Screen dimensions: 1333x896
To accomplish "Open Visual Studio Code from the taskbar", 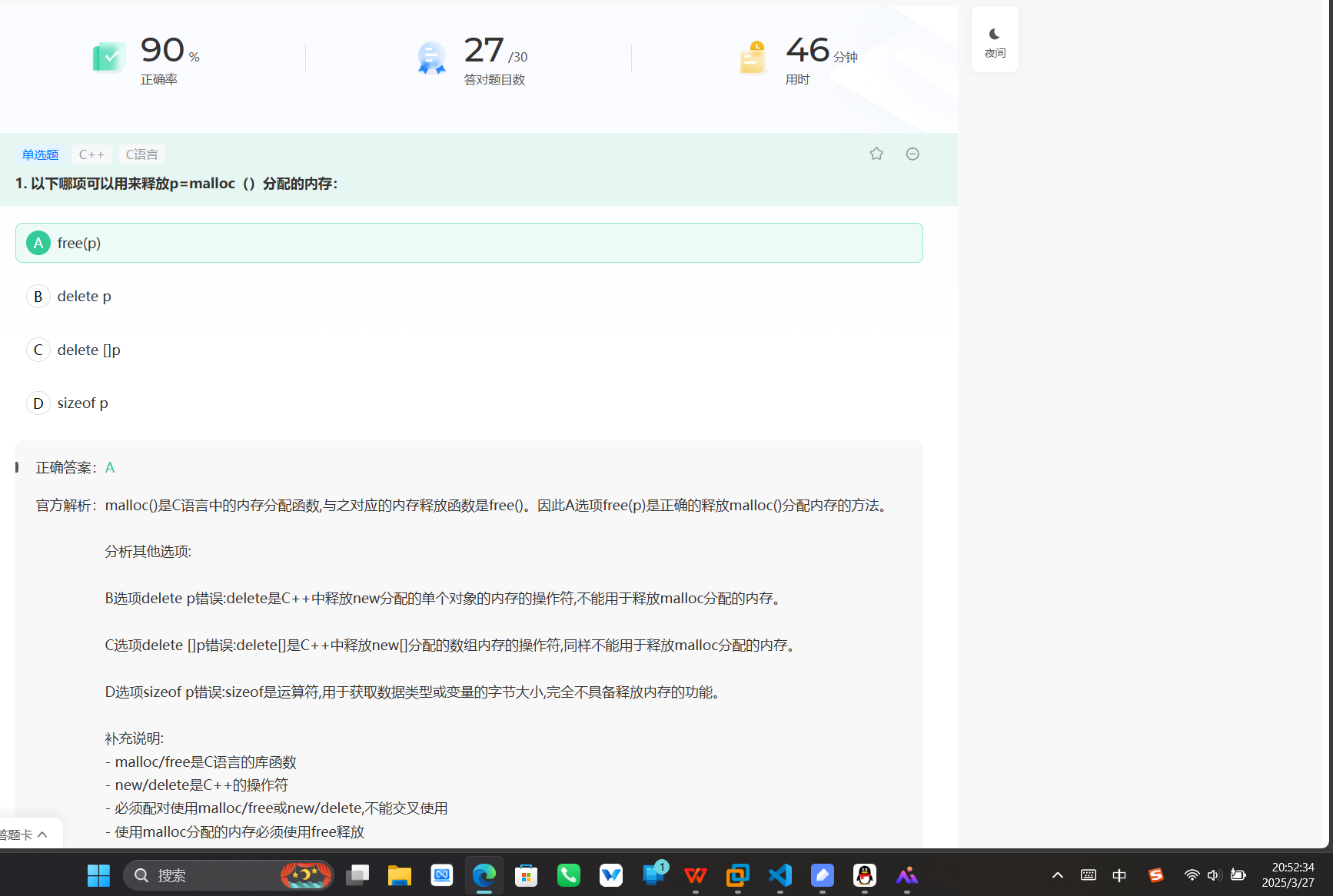I will click(x=780, y=875).
